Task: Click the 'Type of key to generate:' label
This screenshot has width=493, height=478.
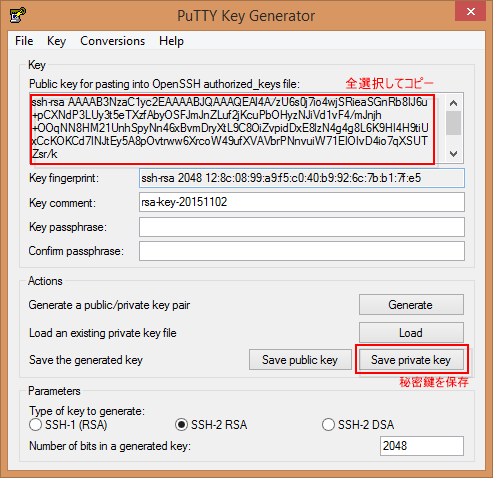Action: [x=87, y=411]
